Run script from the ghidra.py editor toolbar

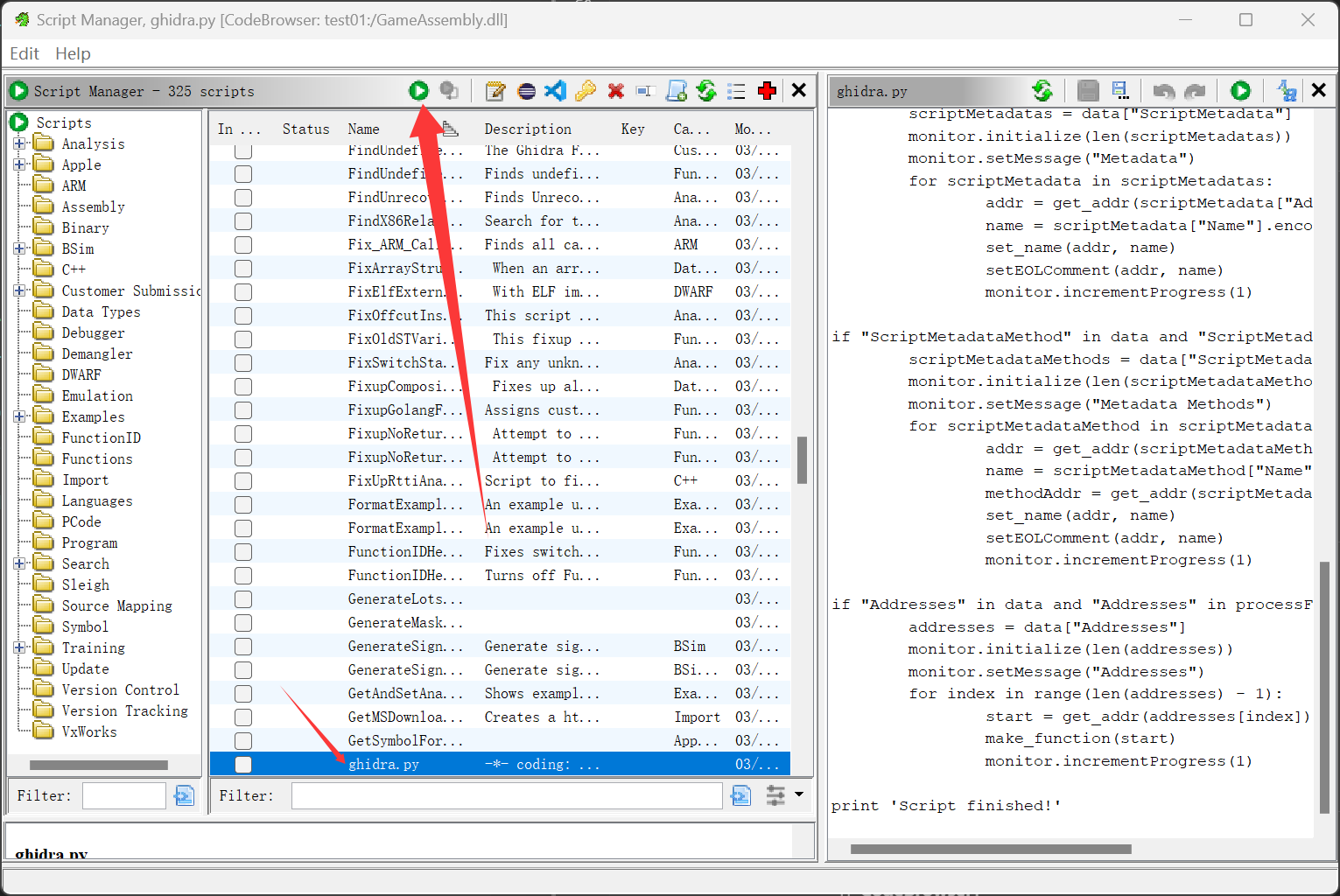[x=1240, y=90]
